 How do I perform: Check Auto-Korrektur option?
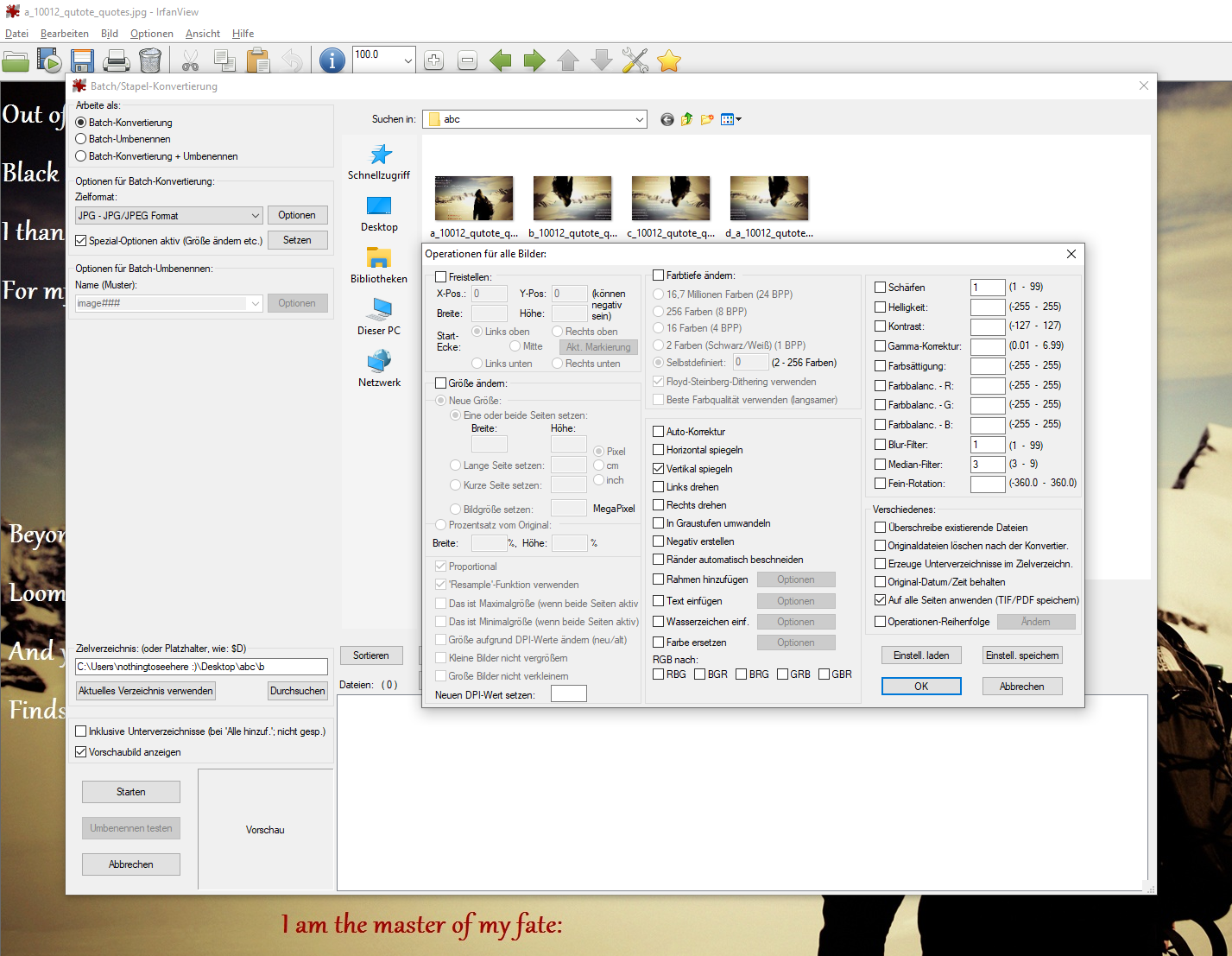(659, 432)
